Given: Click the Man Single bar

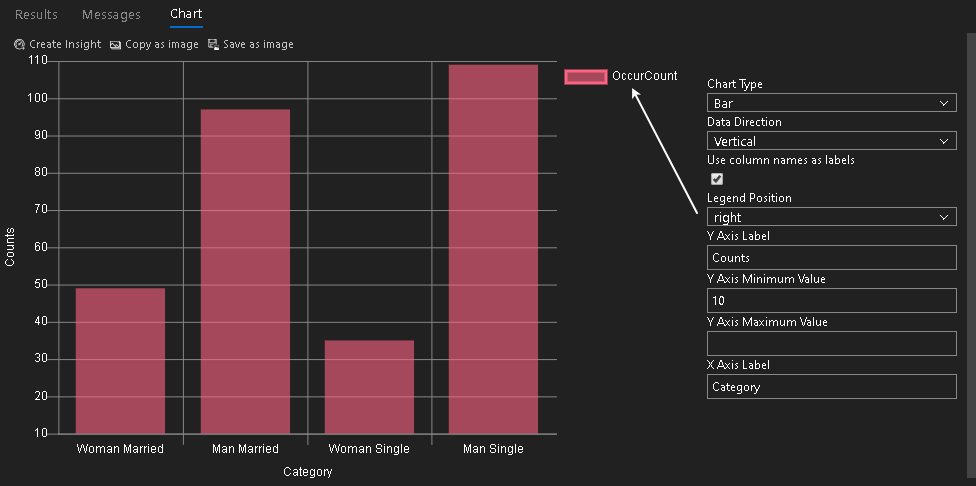Looking at the screenshot, I should click(493, 249).
